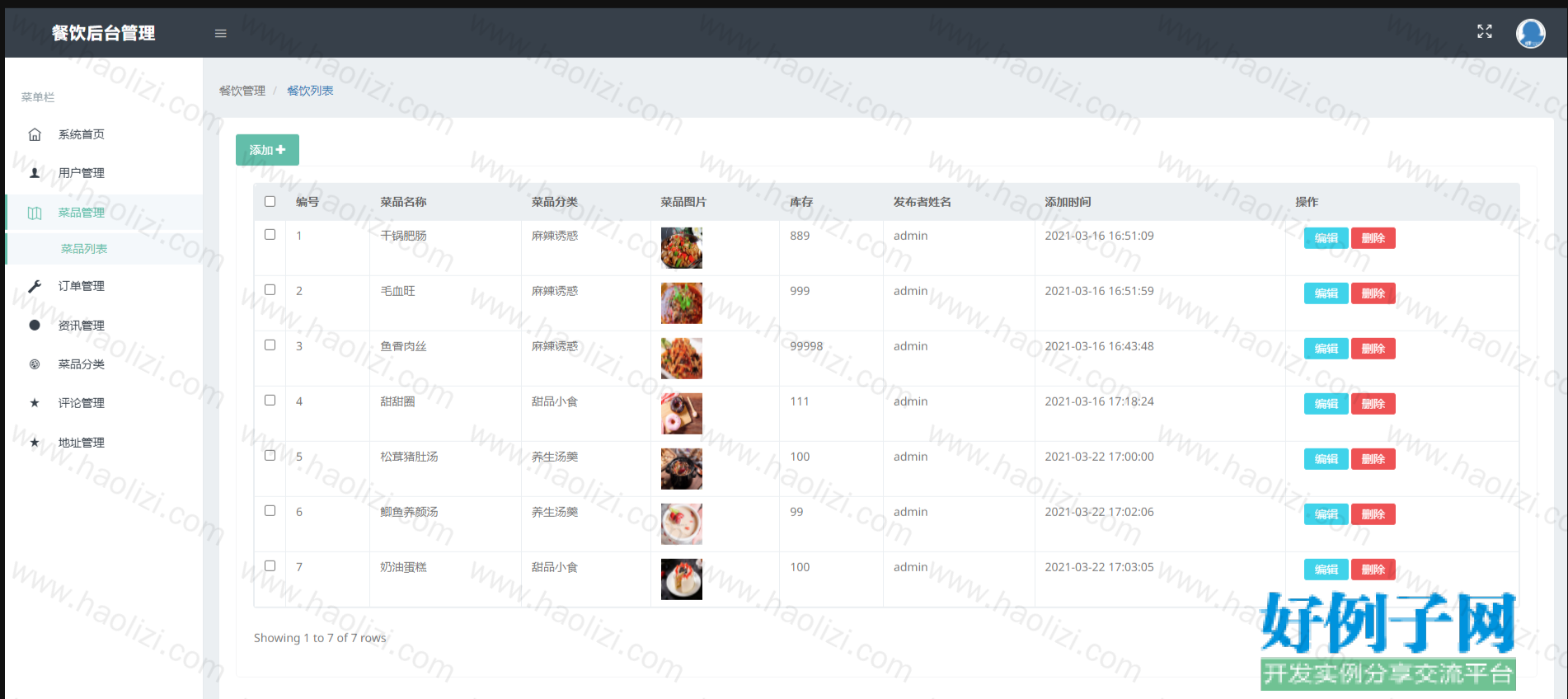Click the 菜品名称 column header
The width and height of the screenshot is (1568, 699).
(403, 202)
